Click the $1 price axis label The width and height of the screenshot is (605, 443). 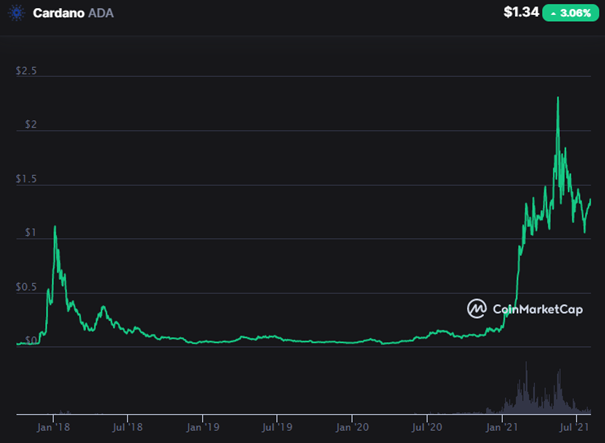pyautogui.click(x=31, y=232)
